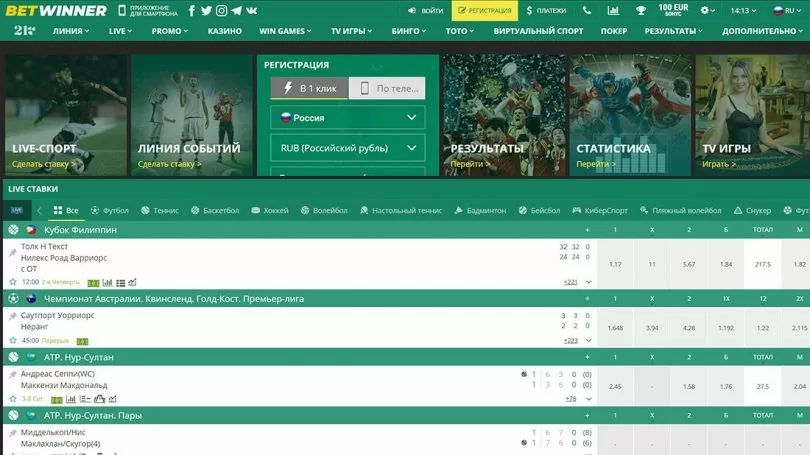Viewport: 810px width, 455px height.
Task: Open the 14:13 time zone dropdown
Action: pyautogui.click(x=743, y=10)
